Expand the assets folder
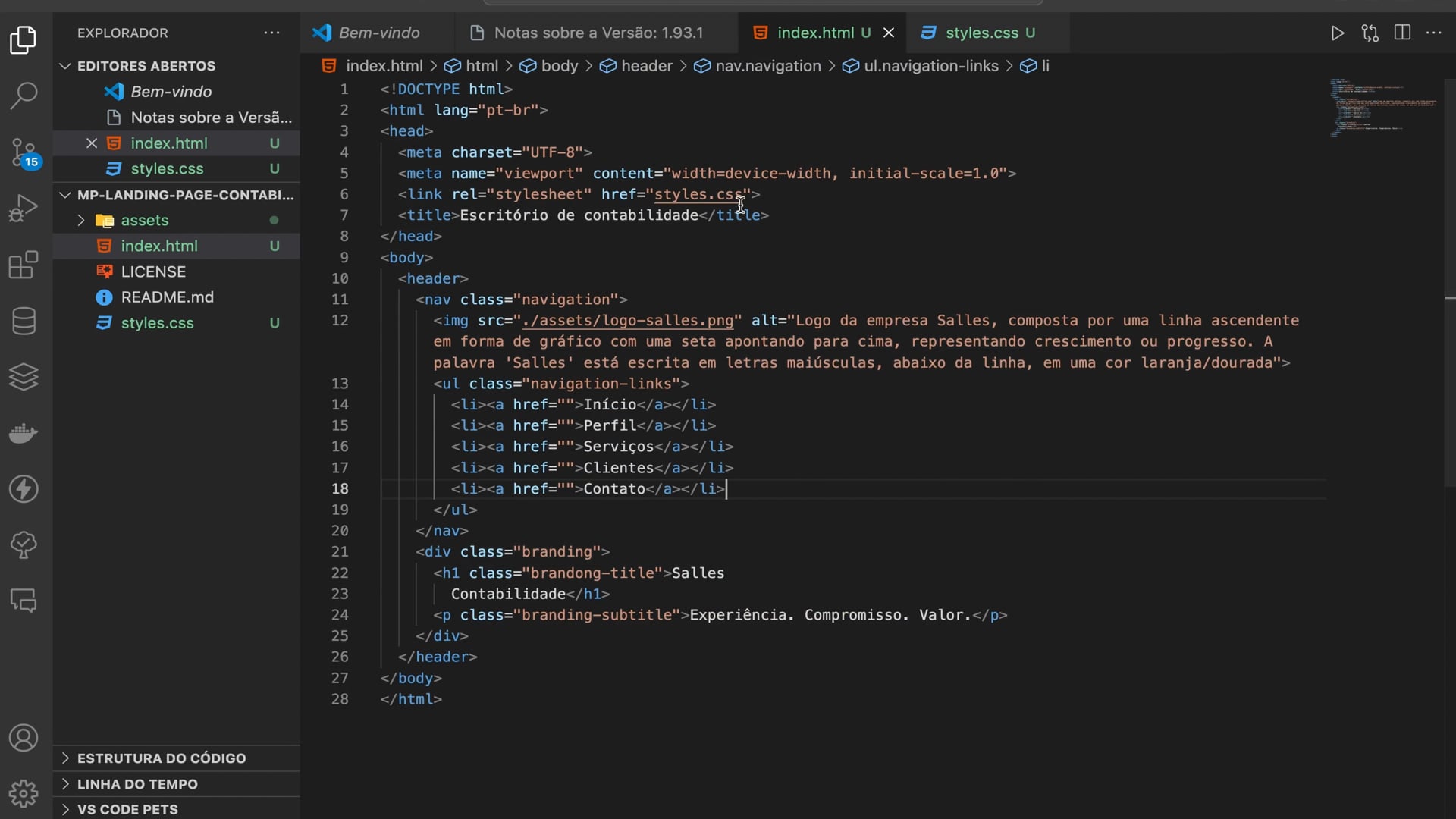Screen dimensions: 1456x819 click(144, 220)
